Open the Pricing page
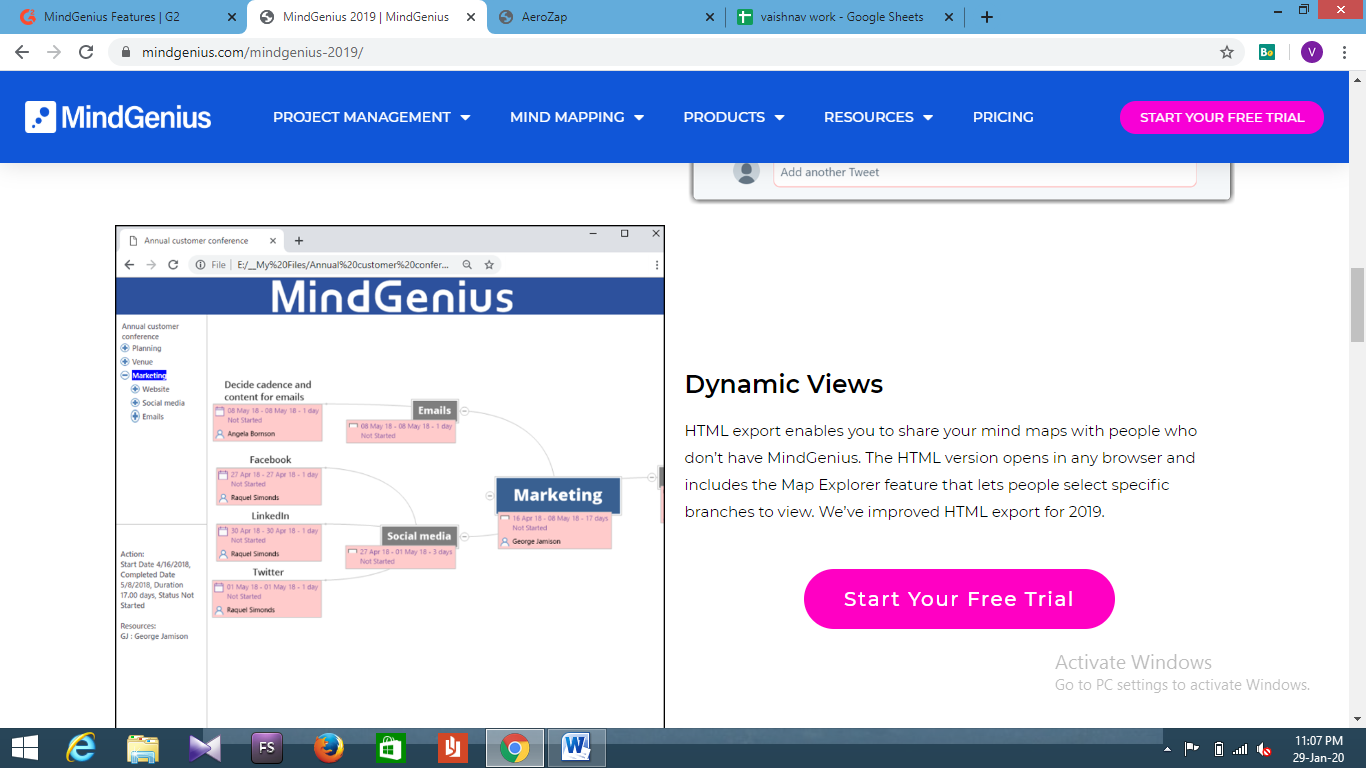Image resolution: width=1366 pixels, height=768 pixels. click(x=1003, y=117)
